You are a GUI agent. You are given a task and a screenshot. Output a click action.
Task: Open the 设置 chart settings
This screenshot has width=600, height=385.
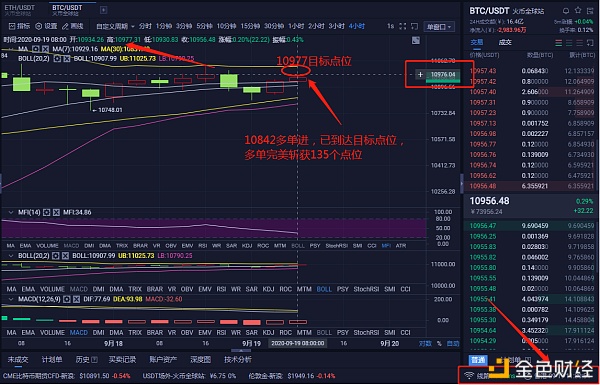[x=46, y=26]
